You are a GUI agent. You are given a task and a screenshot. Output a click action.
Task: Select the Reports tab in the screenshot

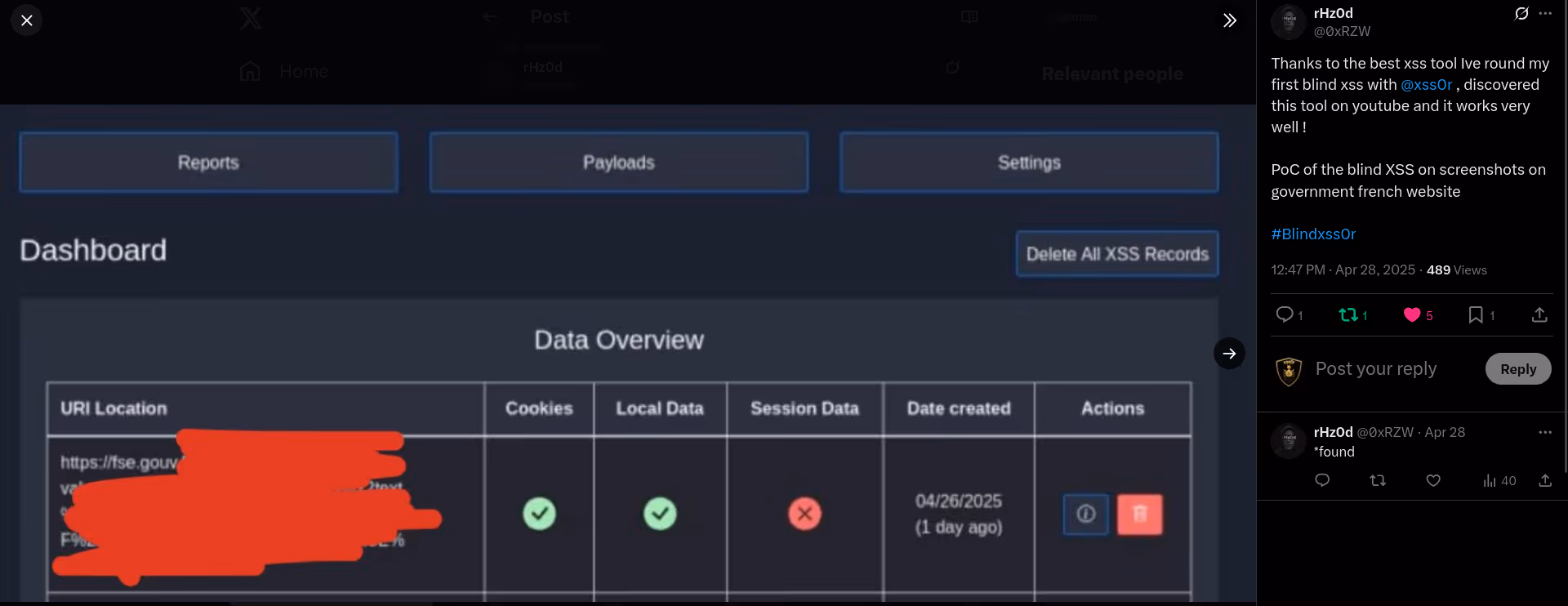pos(209,163)
